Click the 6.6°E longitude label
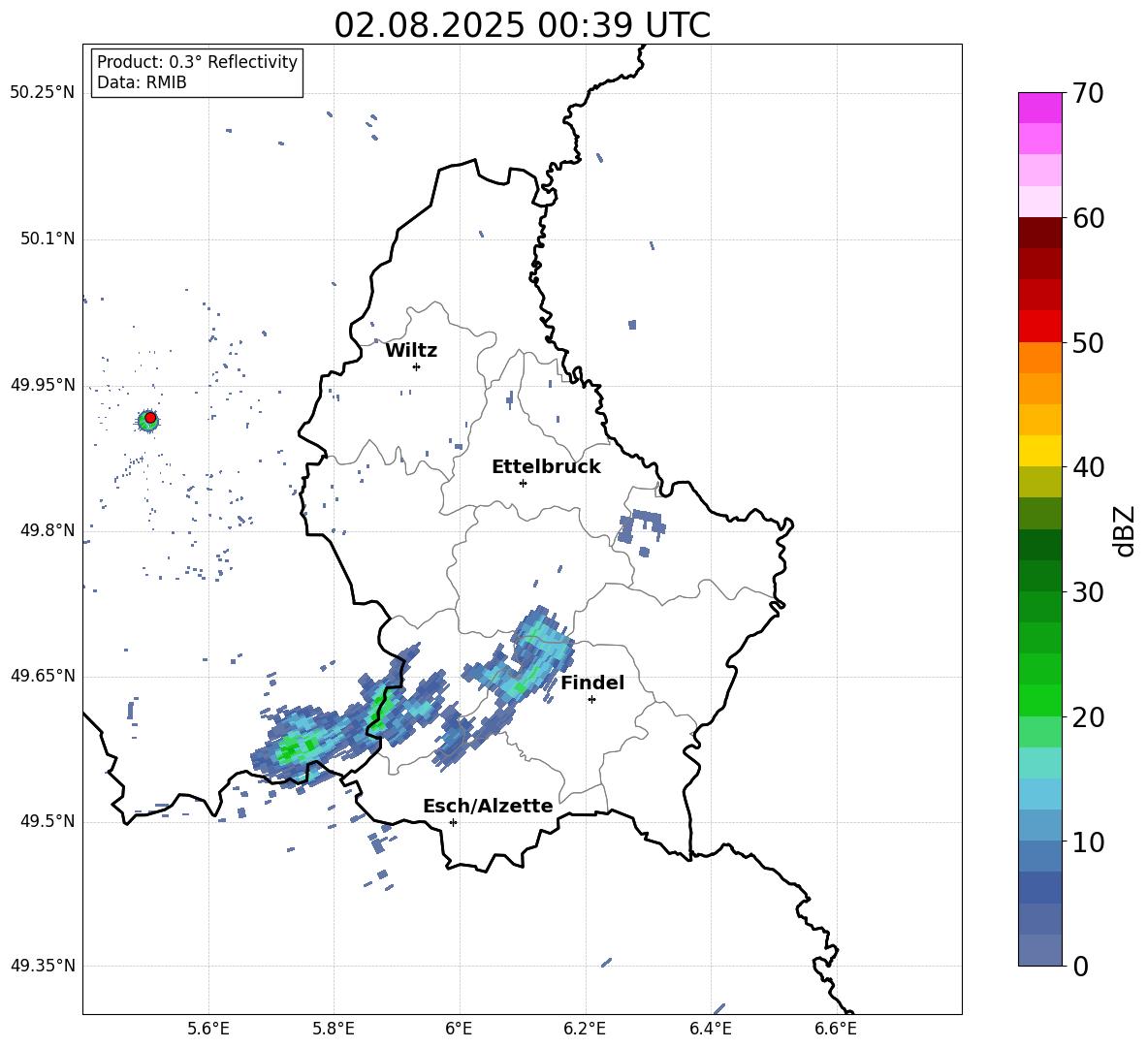 836,1029
